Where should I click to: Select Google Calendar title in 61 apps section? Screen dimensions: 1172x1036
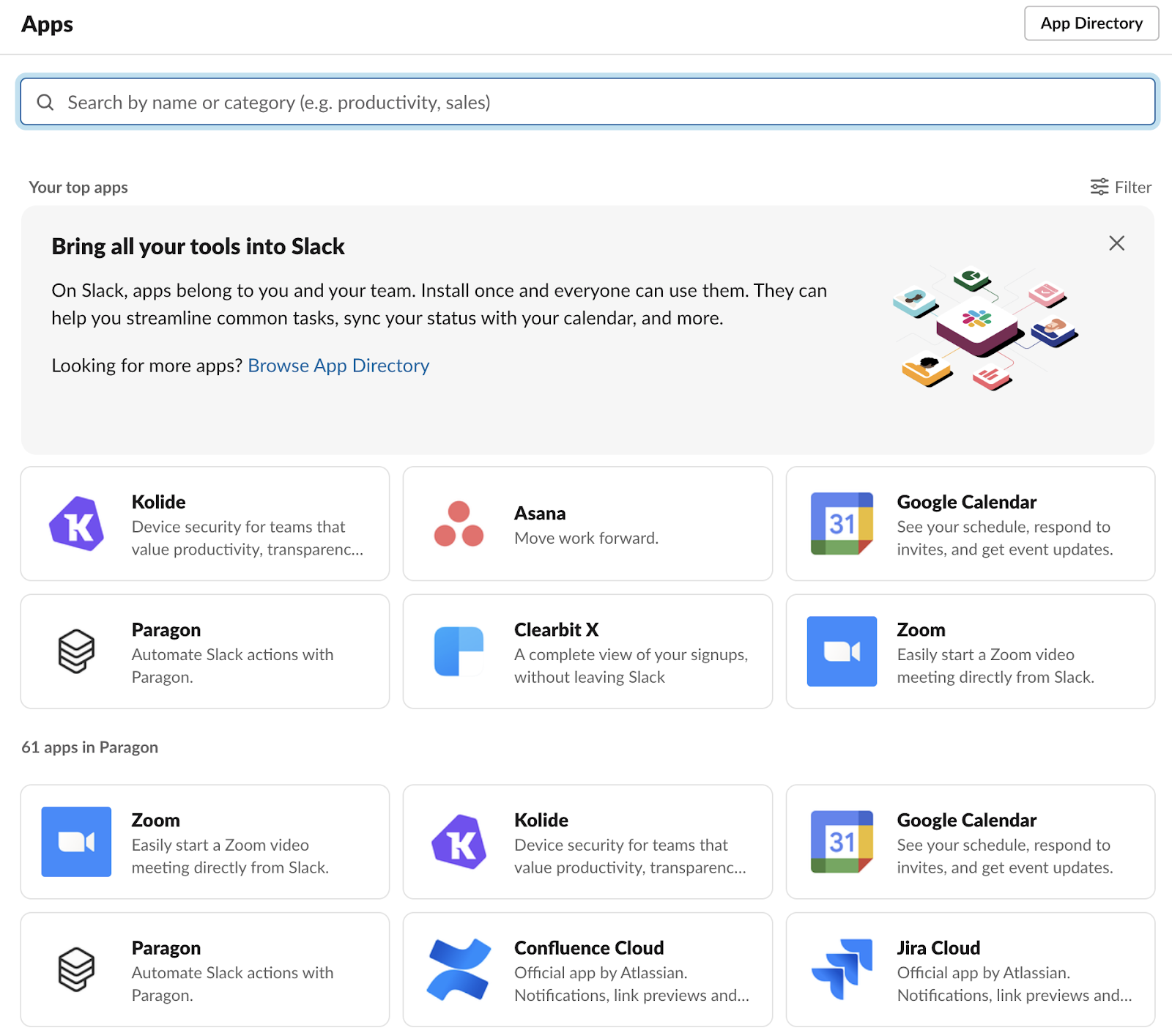pyautogui.click(x=967, y=821)
